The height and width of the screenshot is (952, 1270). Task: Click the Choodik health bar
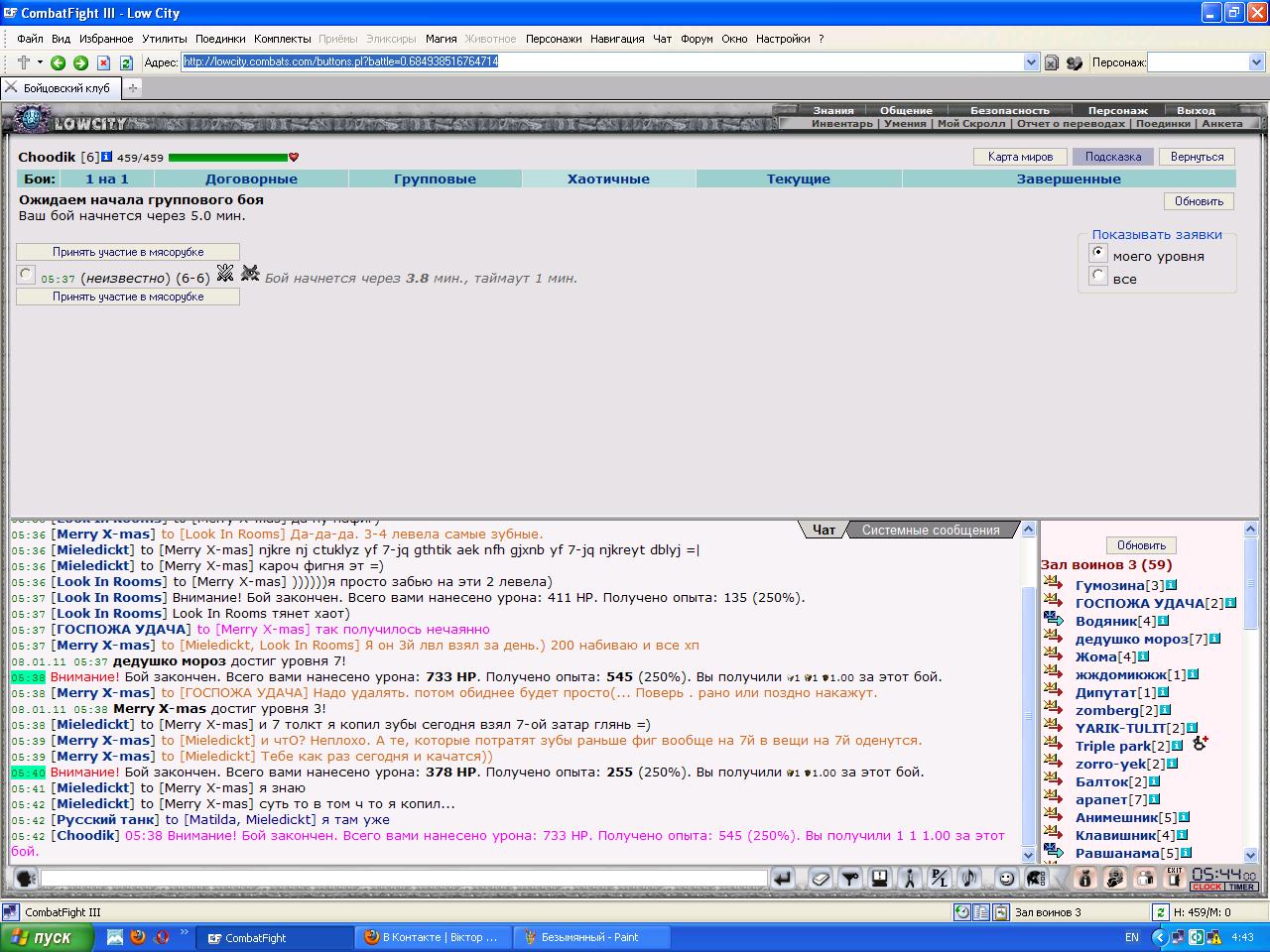(228, 157)
